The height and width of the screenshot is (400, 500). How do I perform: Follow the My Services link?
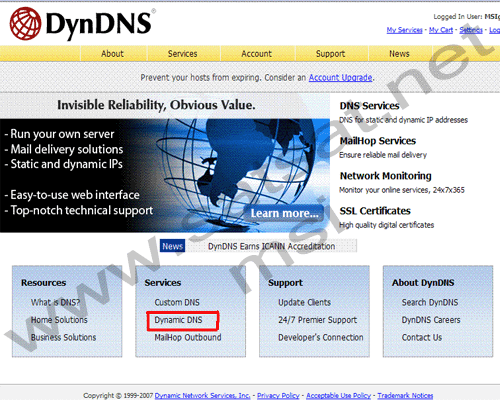click(404, 30)
